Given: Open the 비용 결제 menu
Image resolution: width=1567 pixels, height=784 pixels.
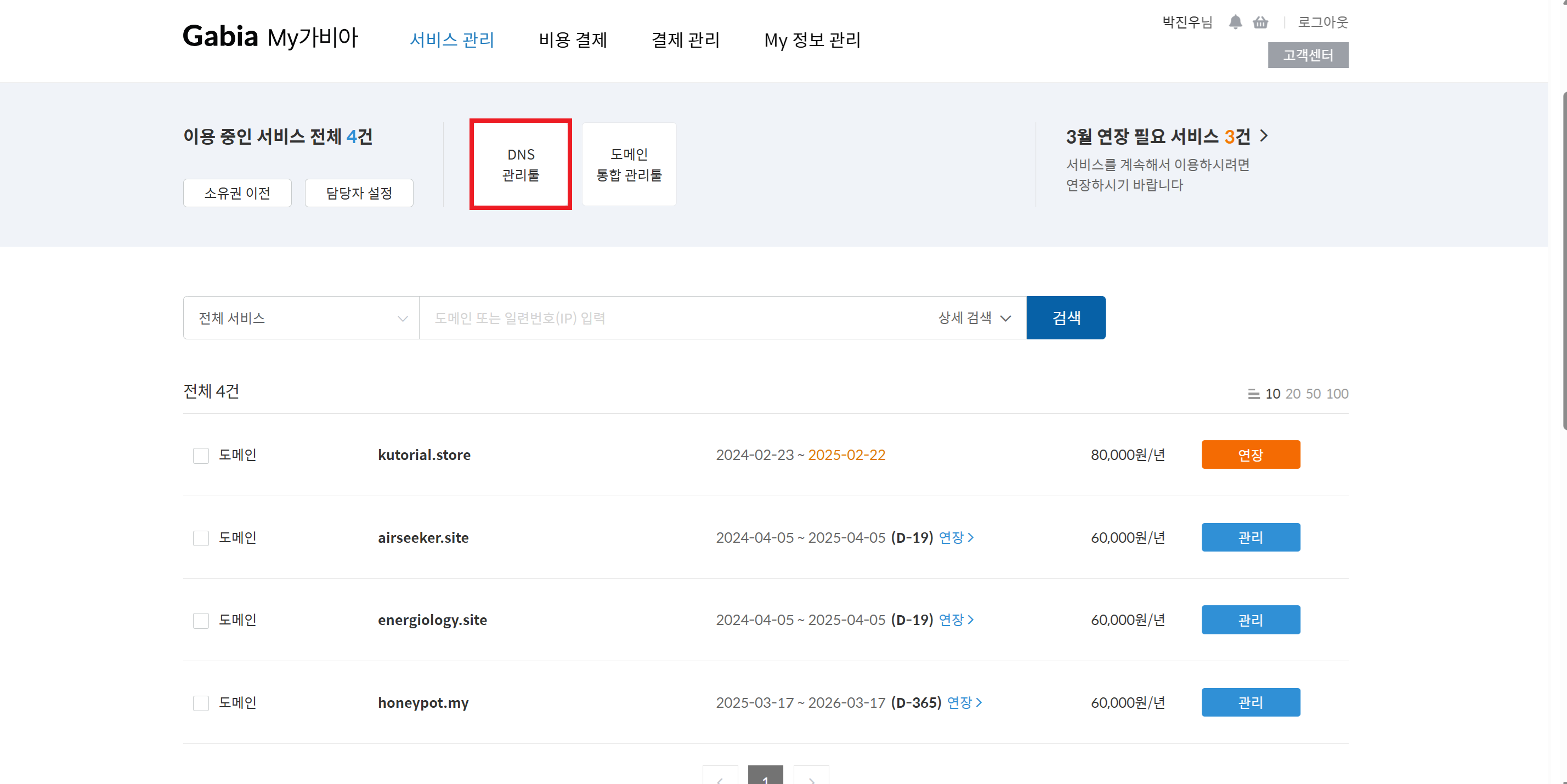Looking at the screenshot, I should pyautogui.click(x=573, y=40).
